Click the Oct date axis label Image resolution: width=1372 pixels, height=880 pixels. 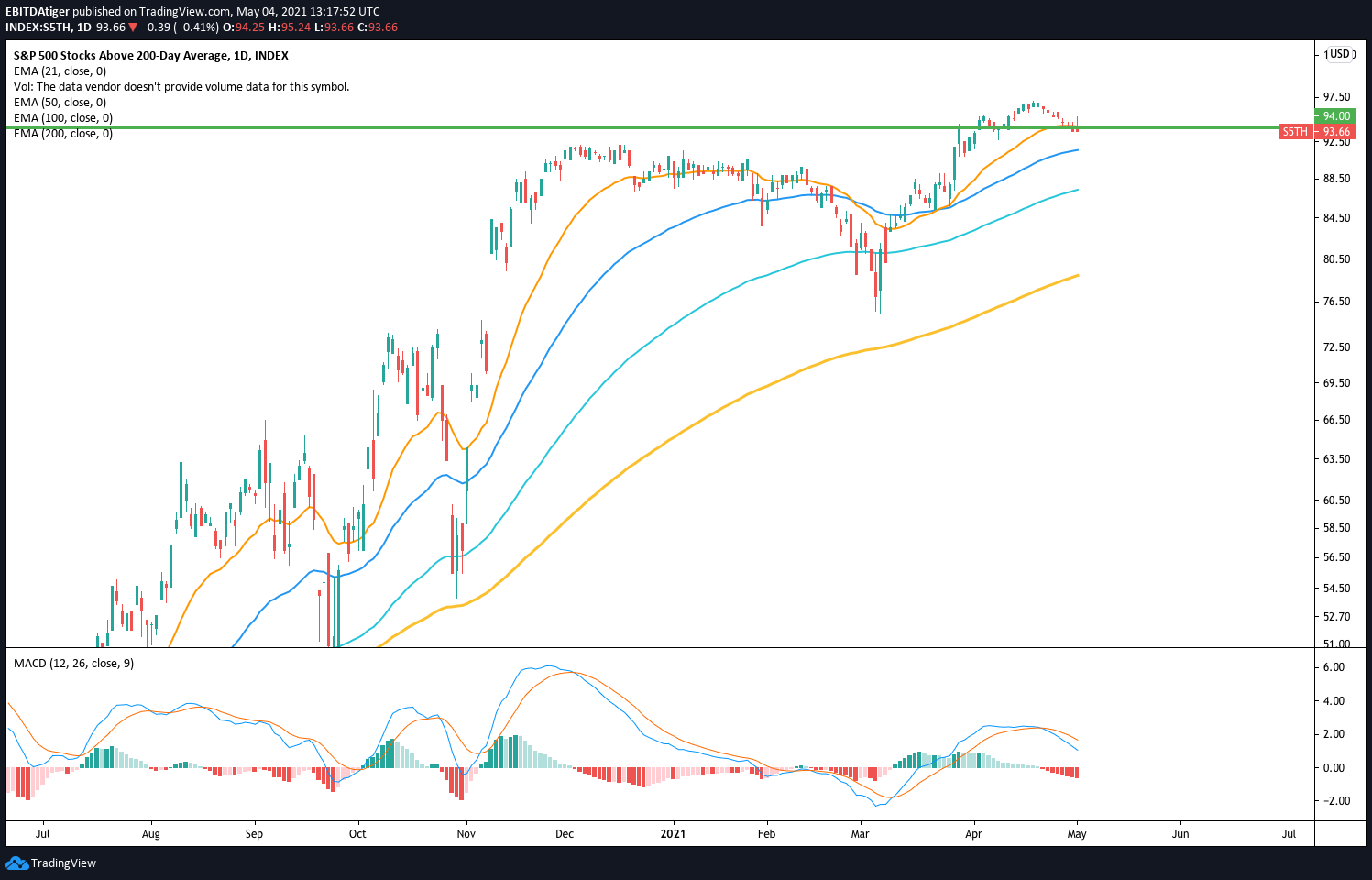coord(357,834)
